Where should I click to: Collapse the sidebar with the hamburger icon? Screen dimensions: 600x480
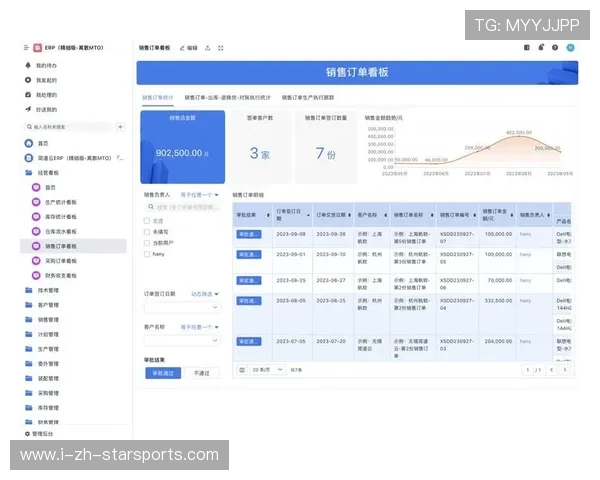pos(26,47)
